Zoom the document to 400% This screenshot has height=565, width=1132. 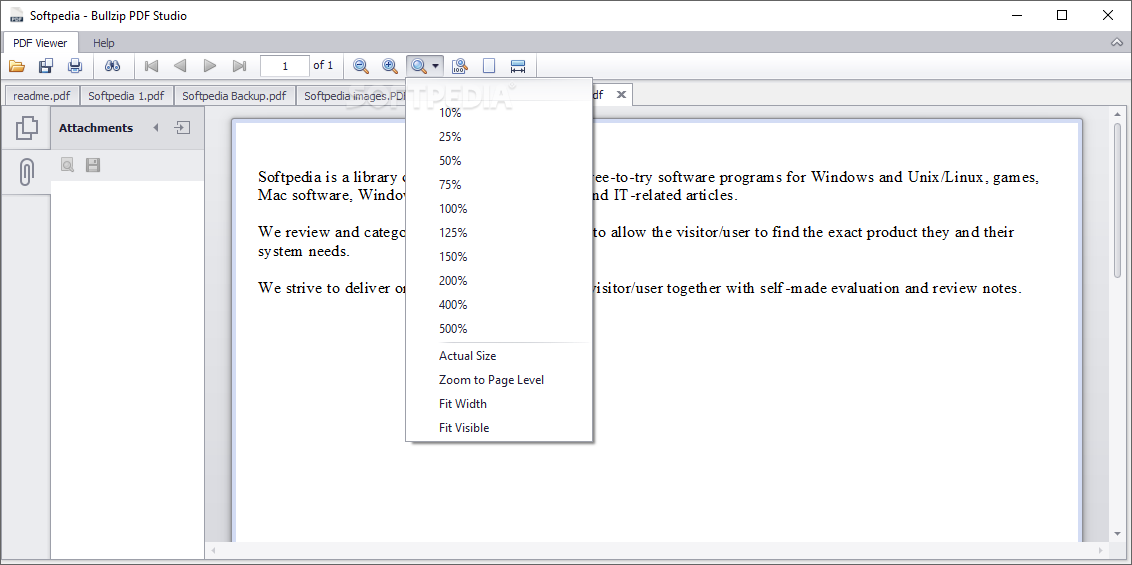(499, 305)
